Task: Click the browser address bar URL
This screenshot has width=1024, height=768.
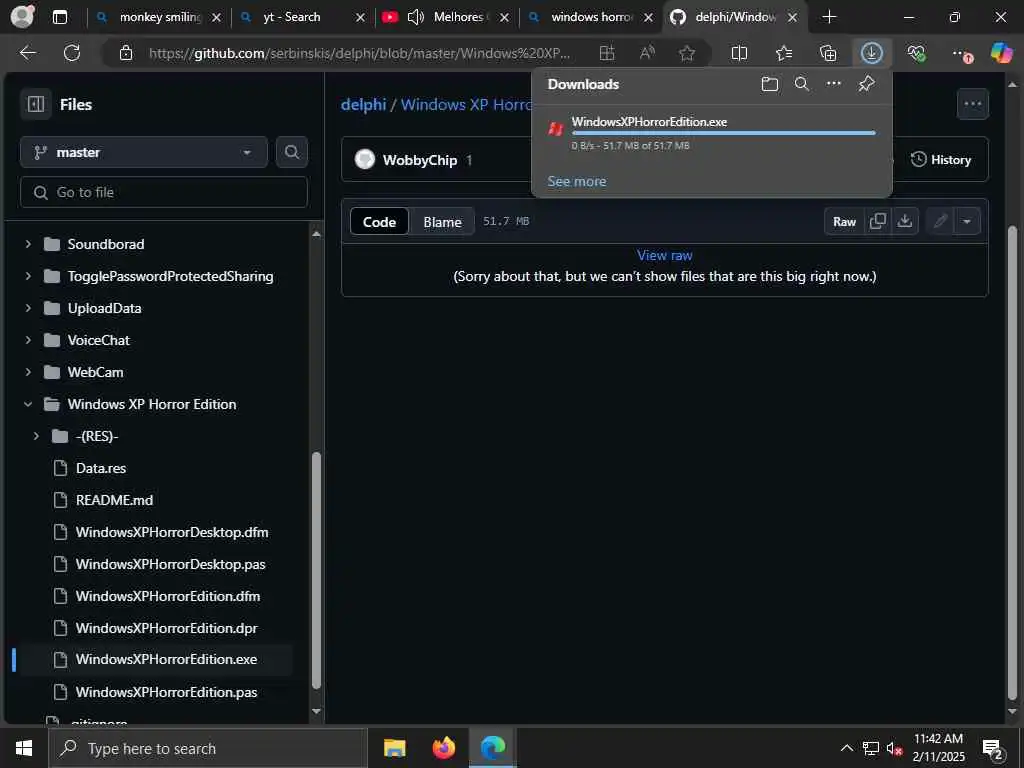Action: pyautogui.click(x=359, y=53)
